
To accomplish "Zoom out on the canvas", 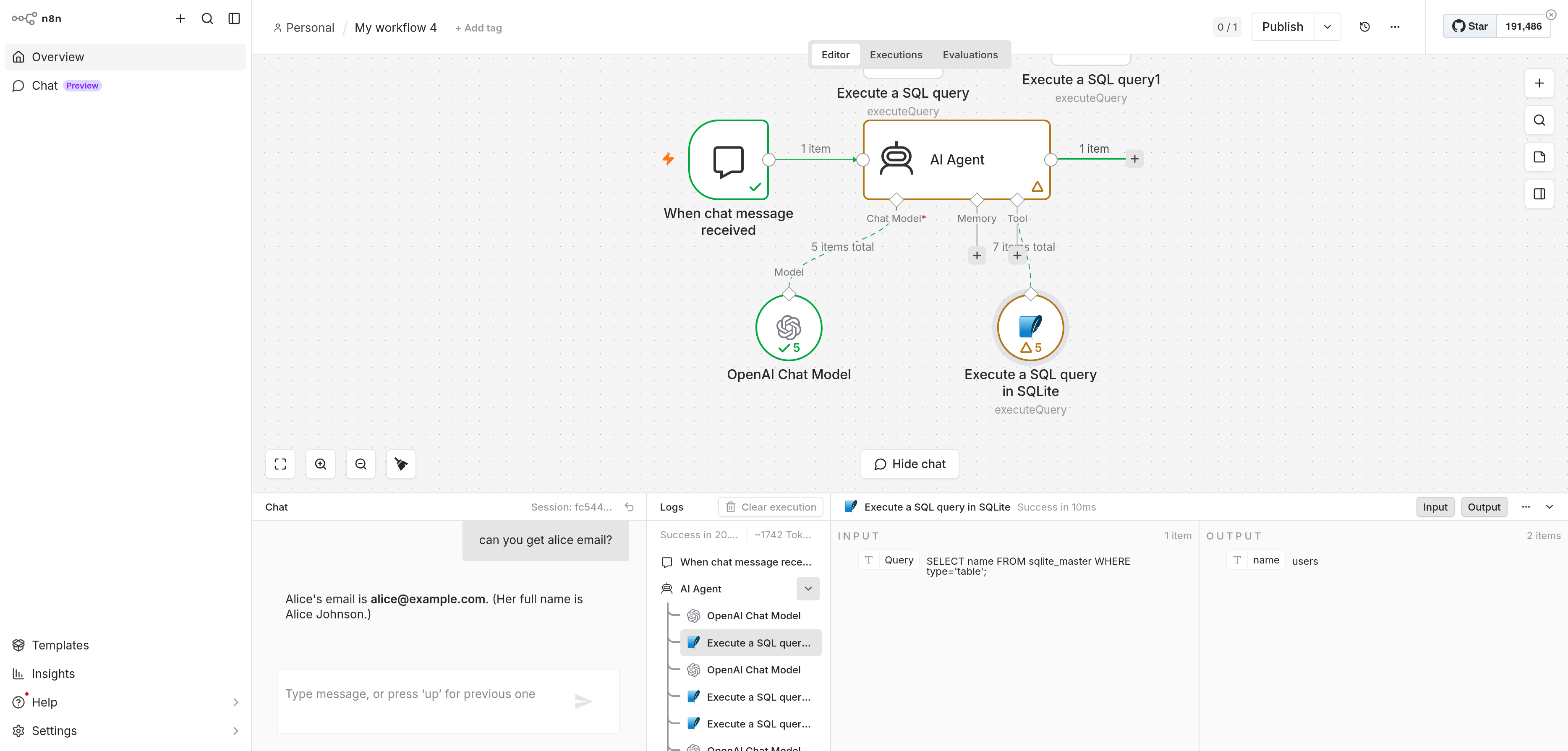I will pyautogui.click(x=361, y=464).
